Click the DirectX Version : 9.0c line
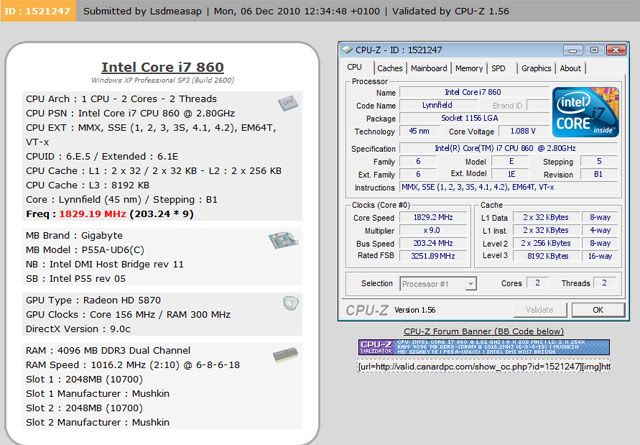Image resolution: width=640 pixels, height=445 pixels. (78, 329)
